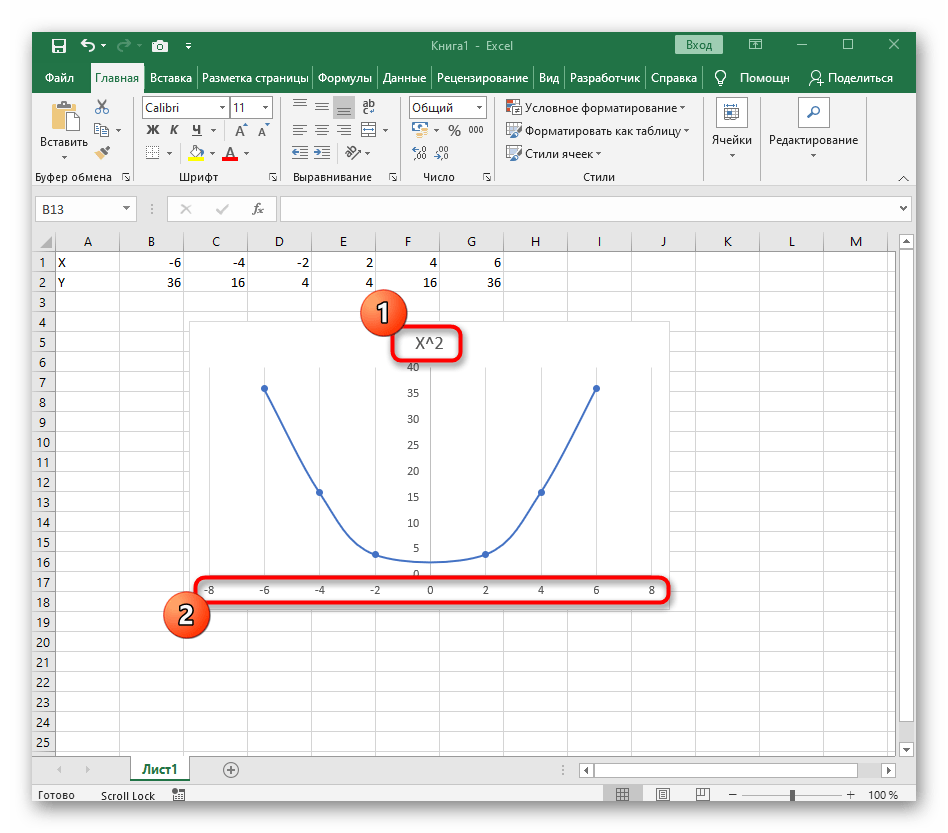Expand the formula bar with right-side chevron

903,209
